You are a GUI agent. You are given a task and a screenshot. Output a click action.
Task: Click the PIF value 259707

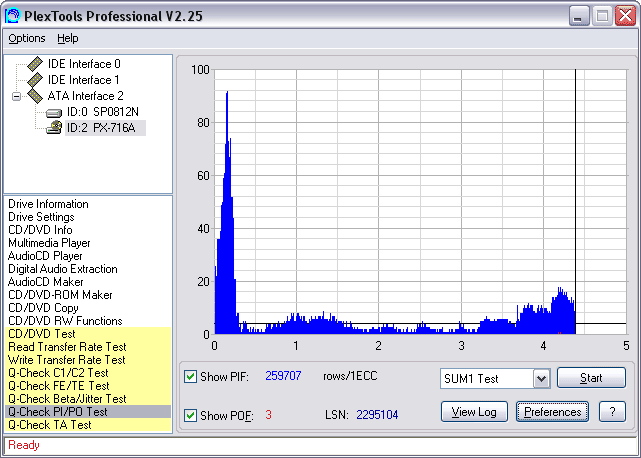pyautogui.click(x=283, y=376)
